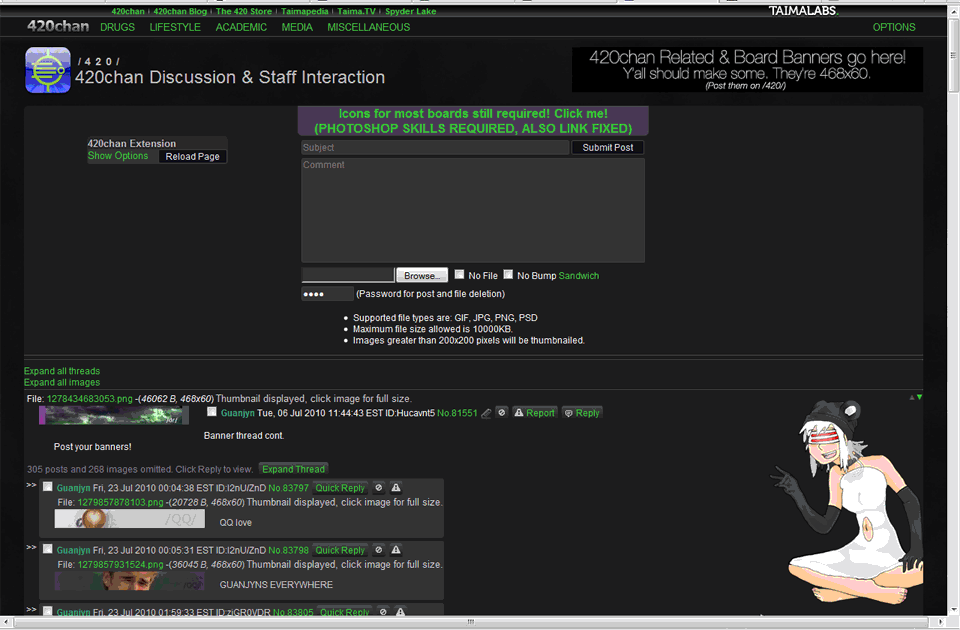960x630 pixels.
Task: Open the LIFESTYLE boards menu
Action: [x=175, y=27]
